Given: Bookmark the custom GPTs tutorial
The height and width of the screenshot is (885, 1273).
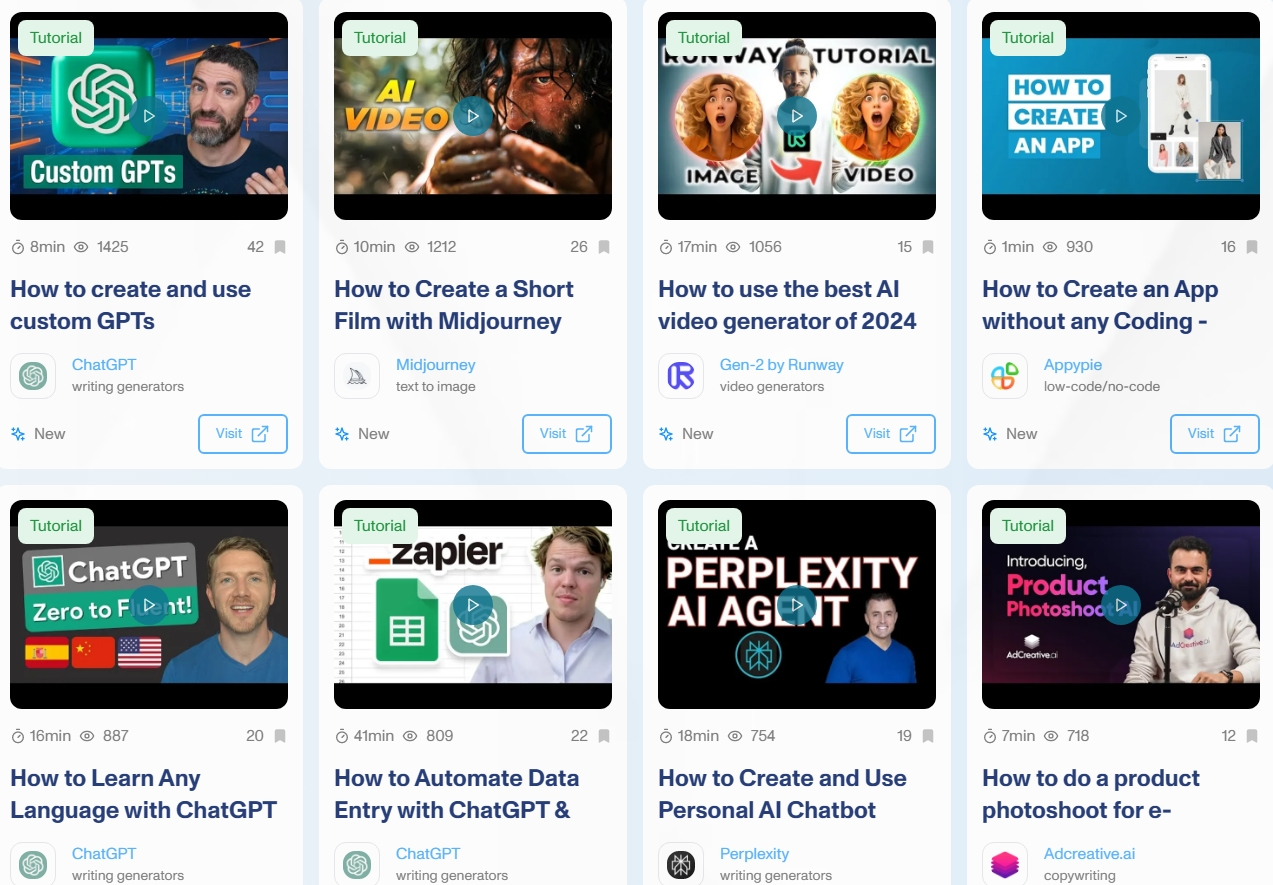Looking at the screenshot, I should click(280, 247).
